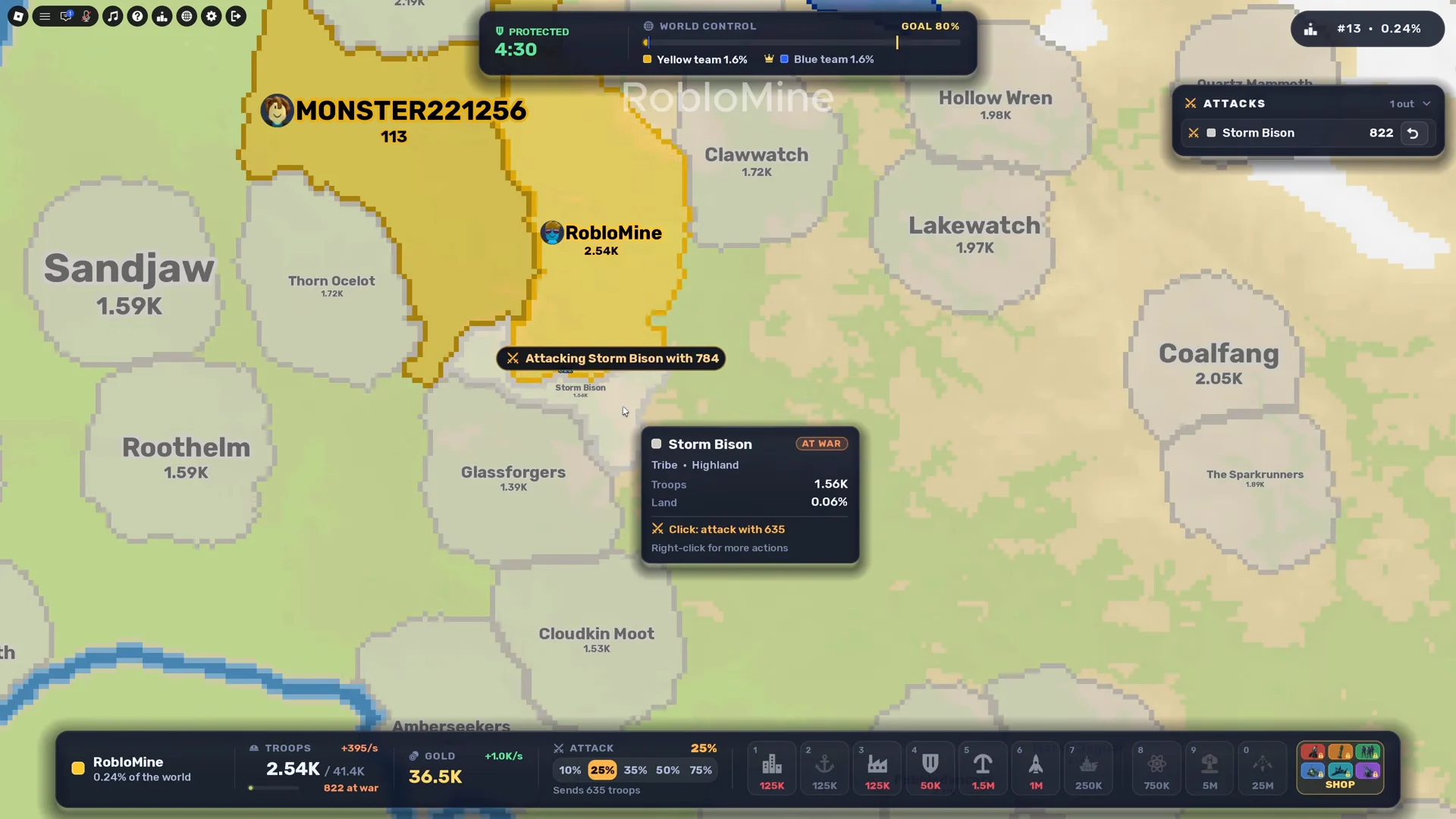Select the slot 0 item costing 25M

(1263, 769)
